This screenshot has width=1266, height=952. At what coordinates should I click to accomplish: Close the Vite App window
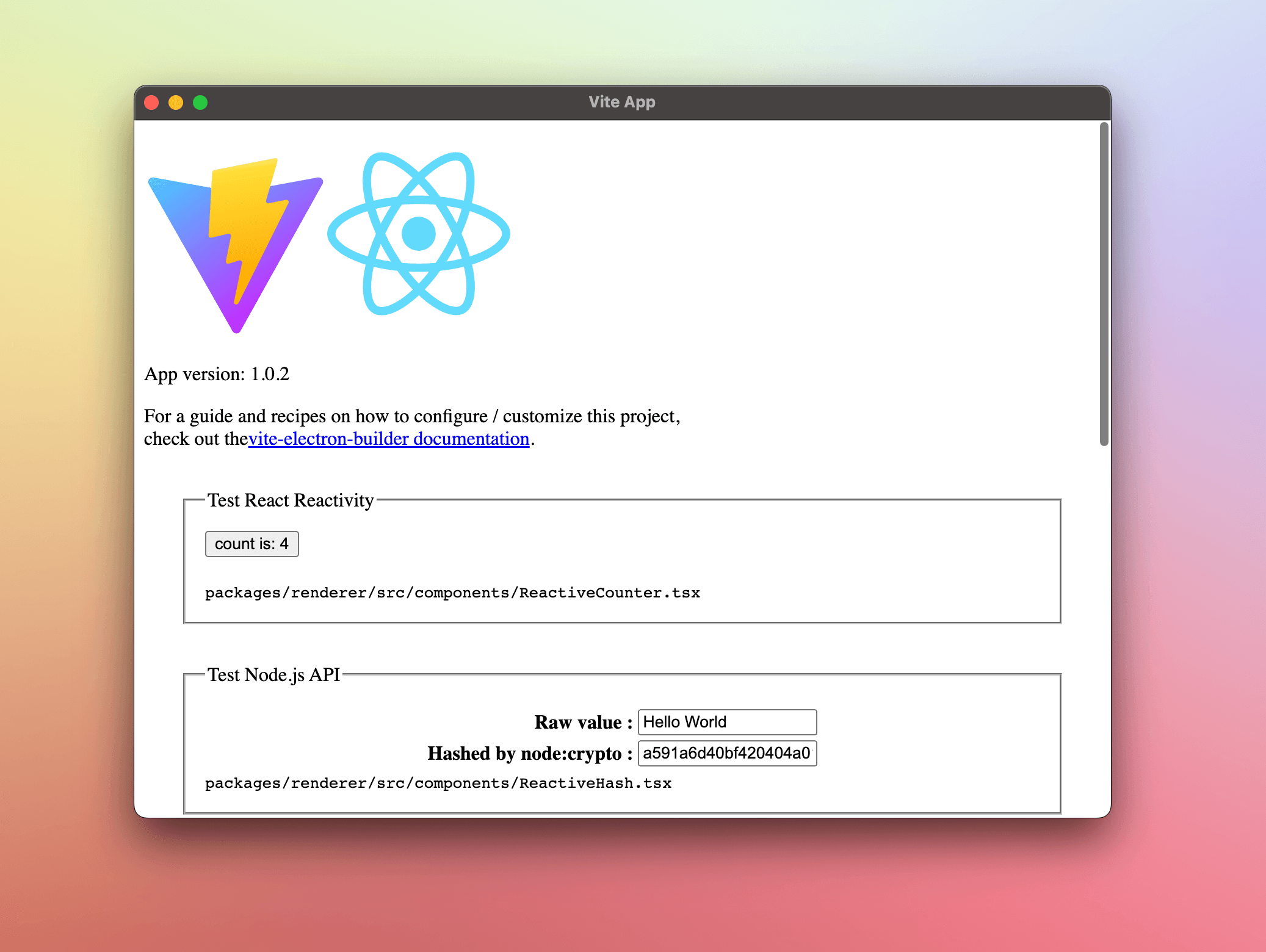tap(151, 103)
